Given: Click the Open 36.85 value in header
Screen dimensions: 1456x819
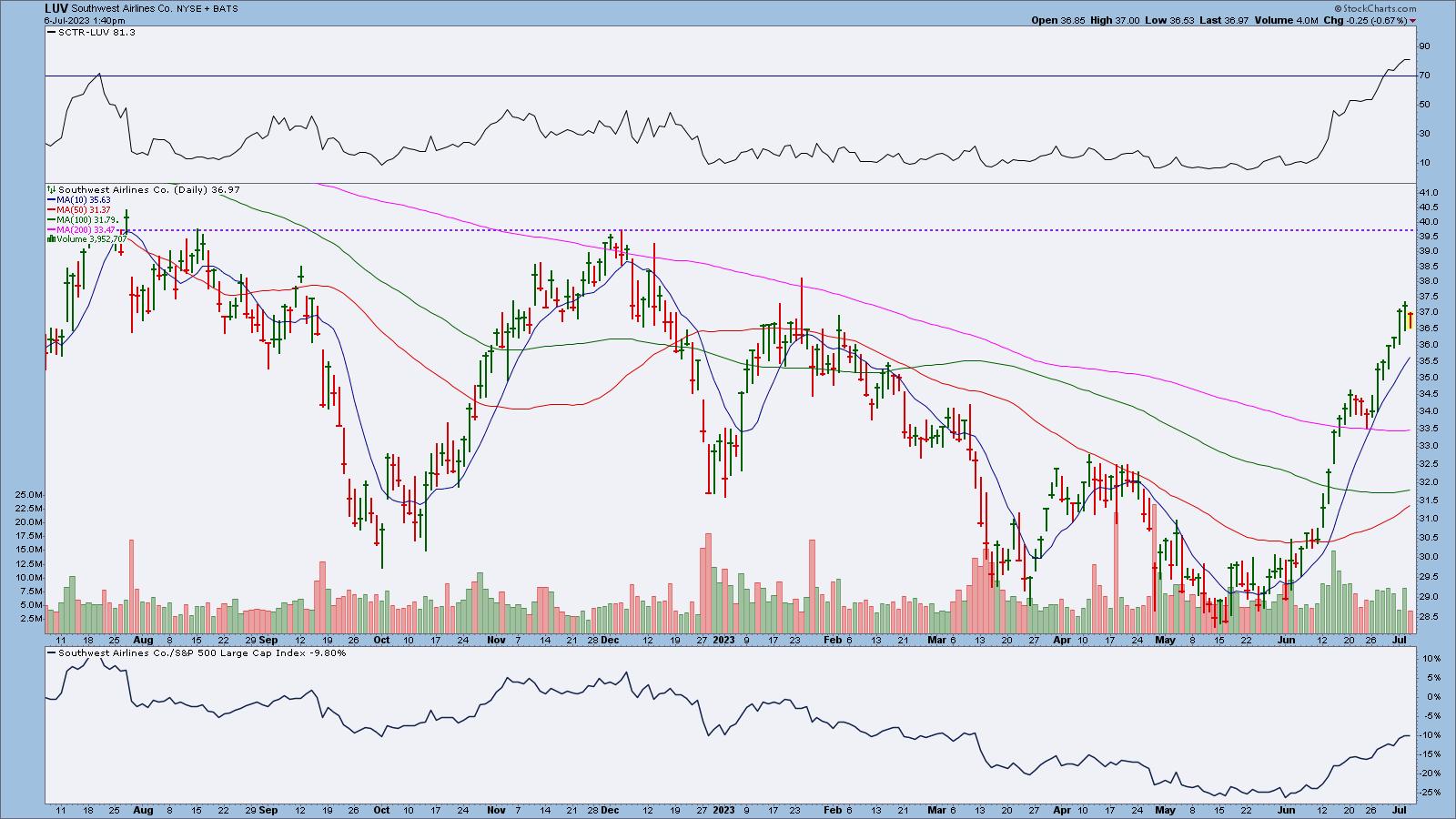Looking at the screenshot, I should coord(1056,20).
